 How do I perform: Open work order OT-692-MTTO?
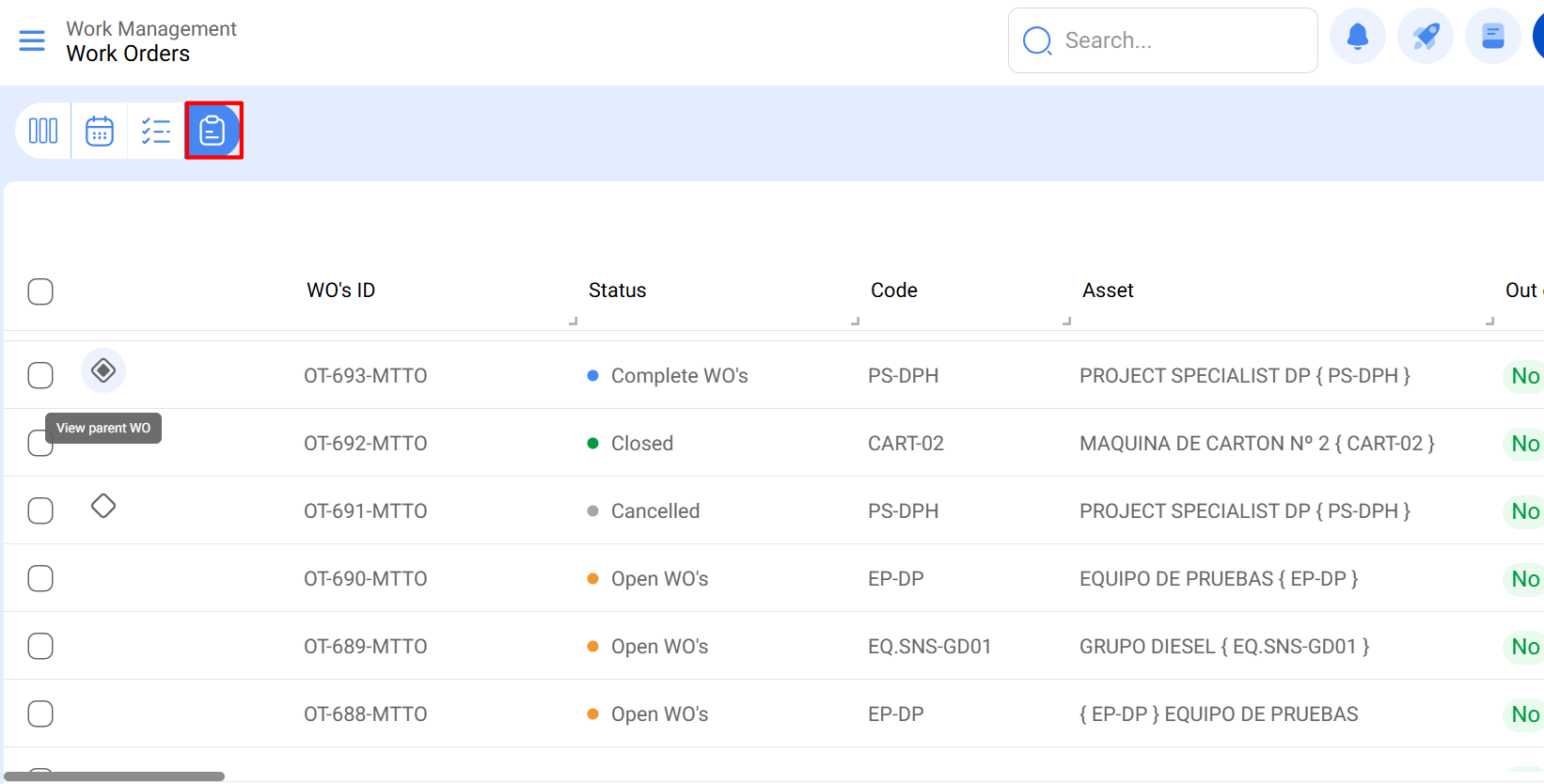365,444
